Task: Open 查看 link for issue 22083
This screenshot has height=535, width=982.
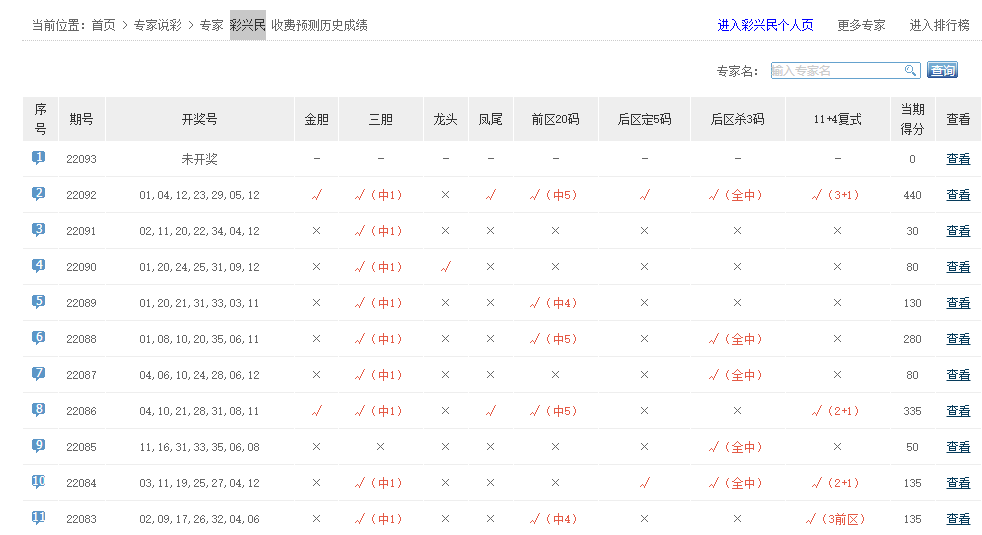Action: pos(958,519)
